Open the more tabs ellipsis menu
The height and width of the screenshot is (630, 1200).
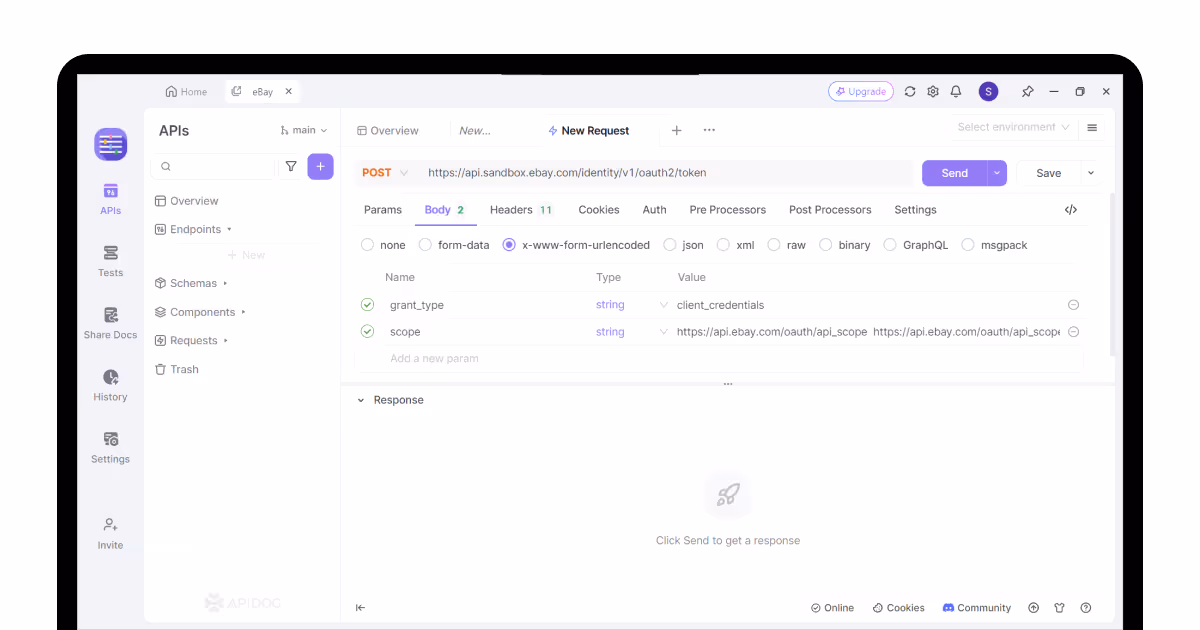[x=709, y=130]
